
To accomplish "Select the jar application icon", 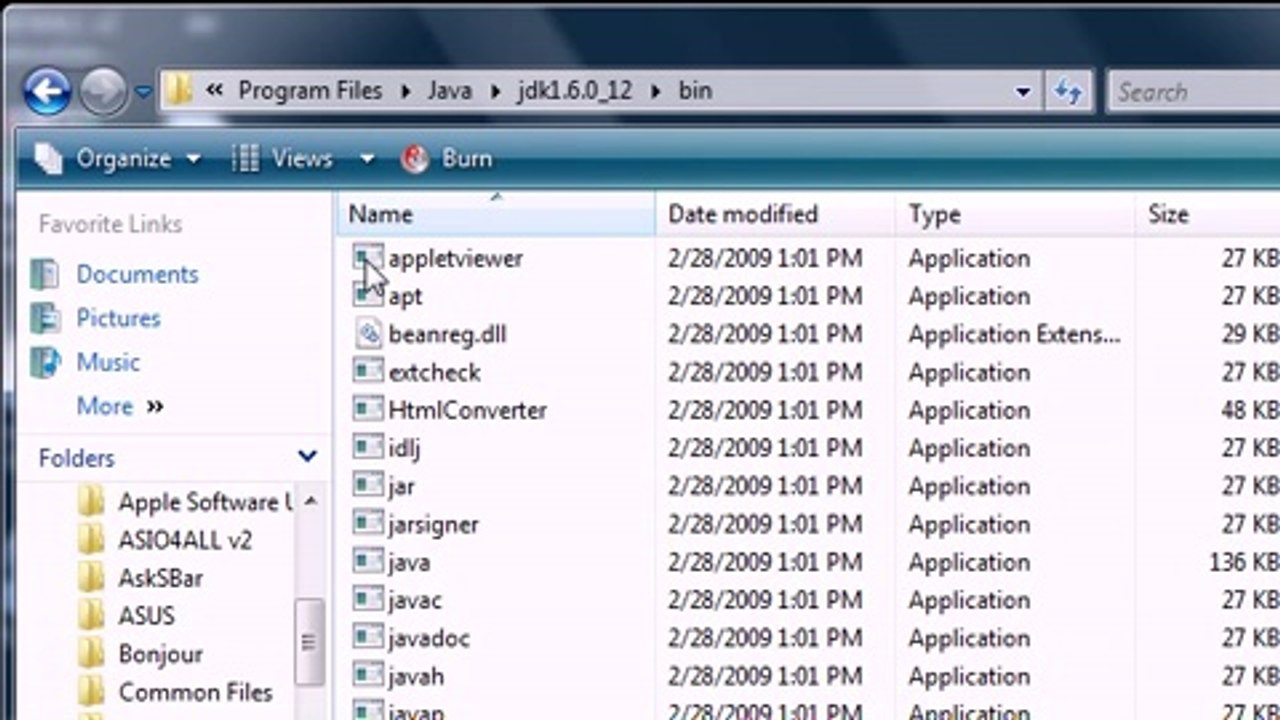I will (x=368, y=485).
